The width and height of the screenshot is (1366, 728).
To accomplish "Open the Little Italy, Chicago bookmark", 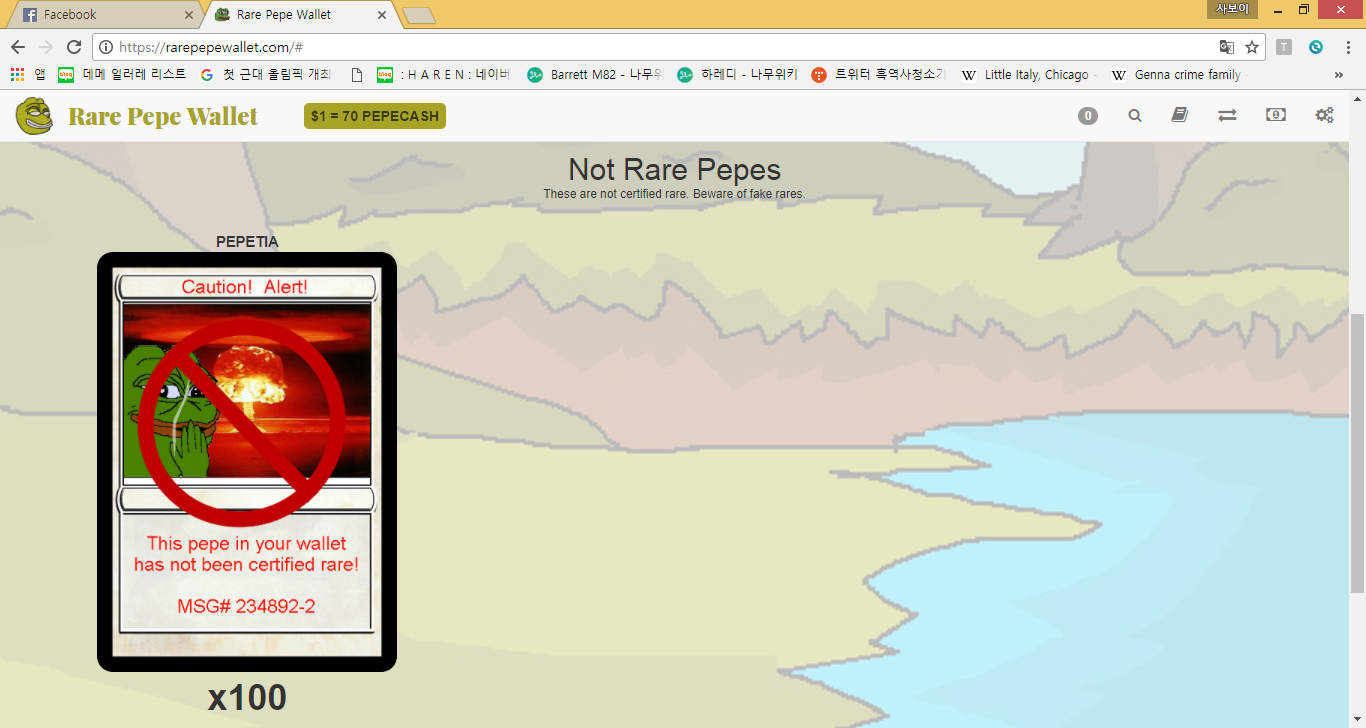I will 1029,75.
